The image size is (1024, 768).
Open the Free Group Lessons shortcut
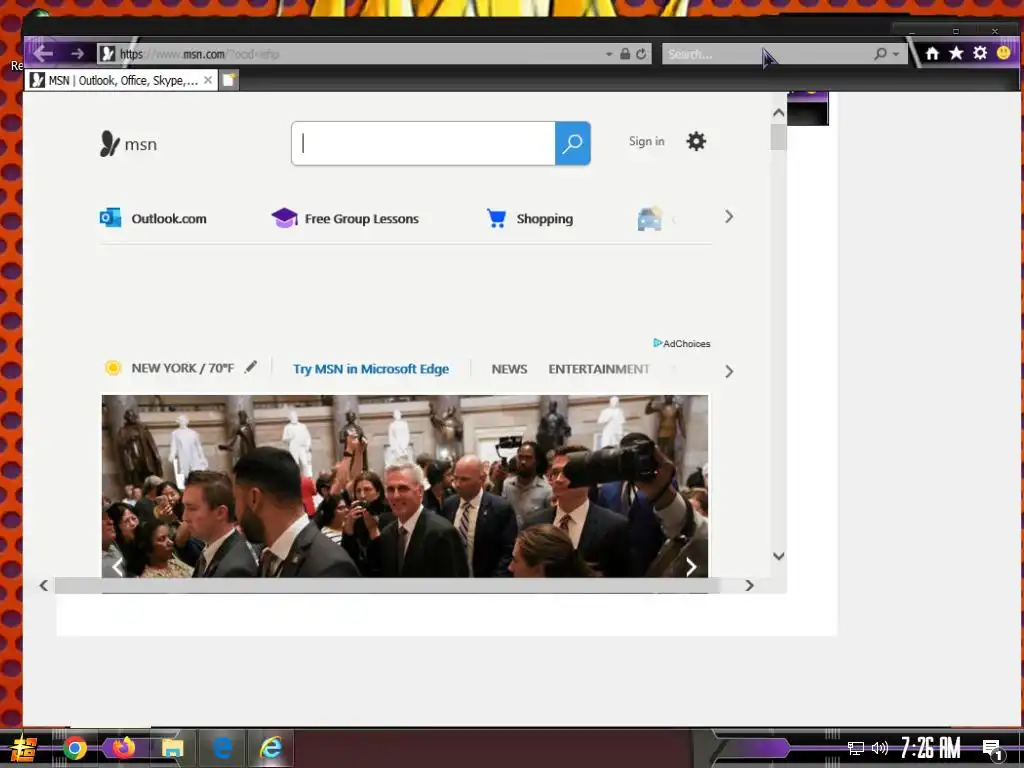tap(345, 218)
